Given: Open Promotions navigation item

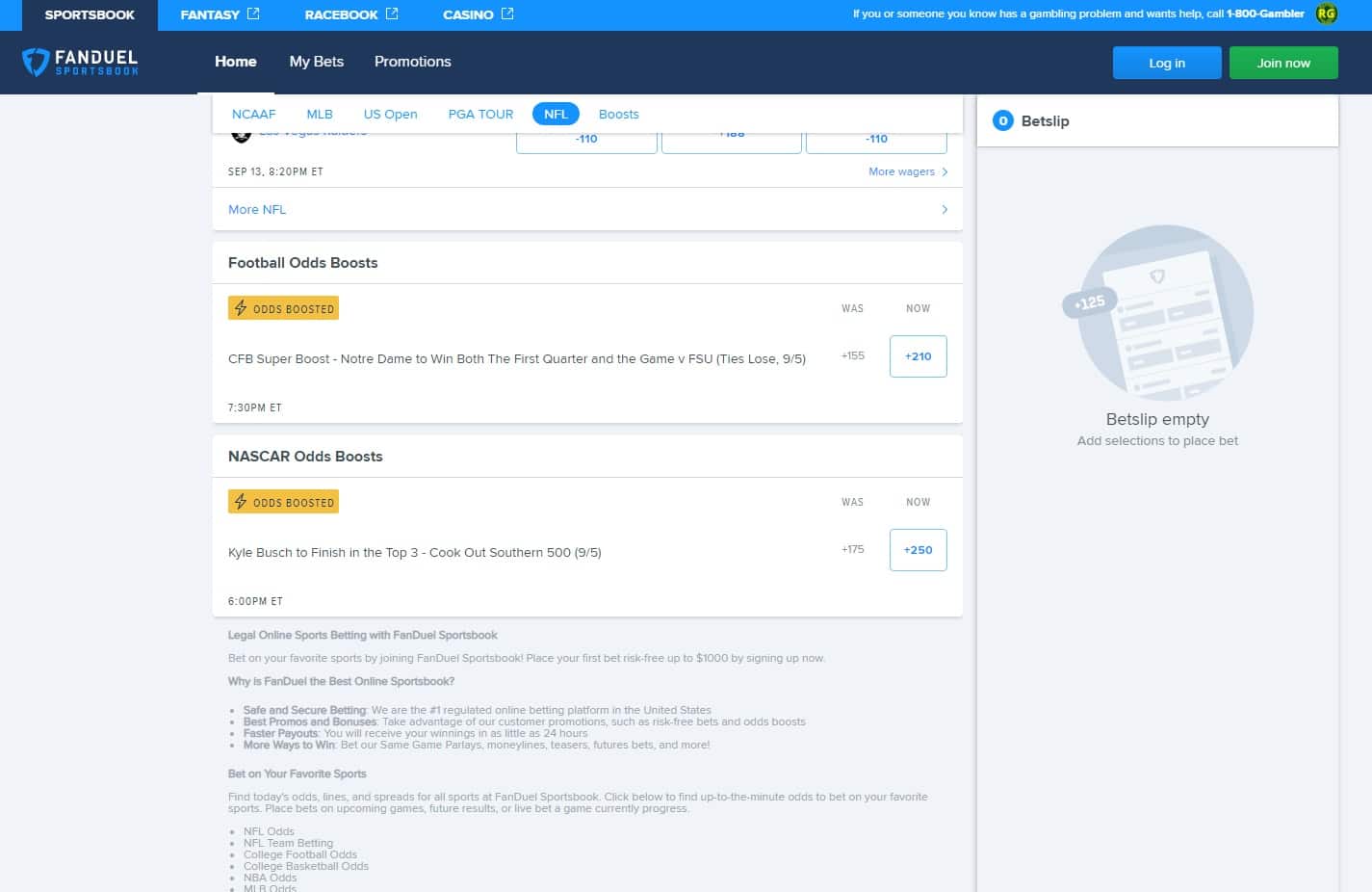Looking at the screenshot, I should 412,62.
